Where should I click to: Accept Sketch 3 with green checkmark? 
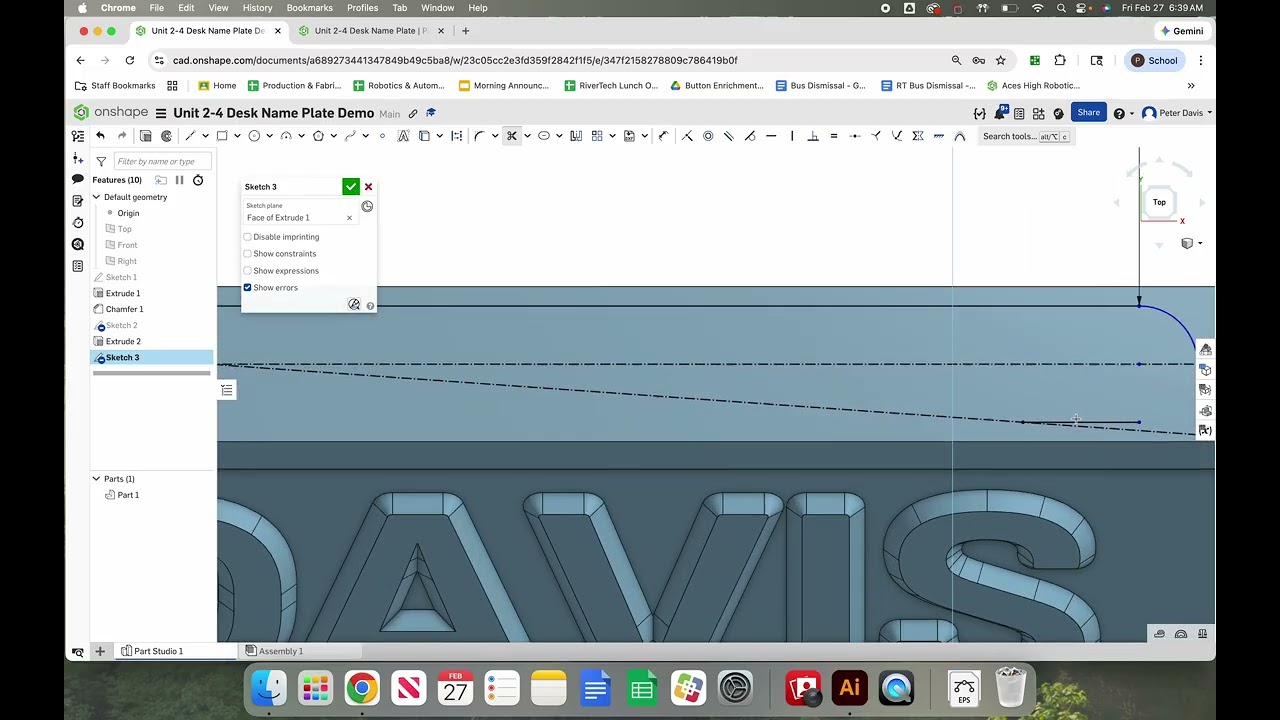tap(350, 187)
